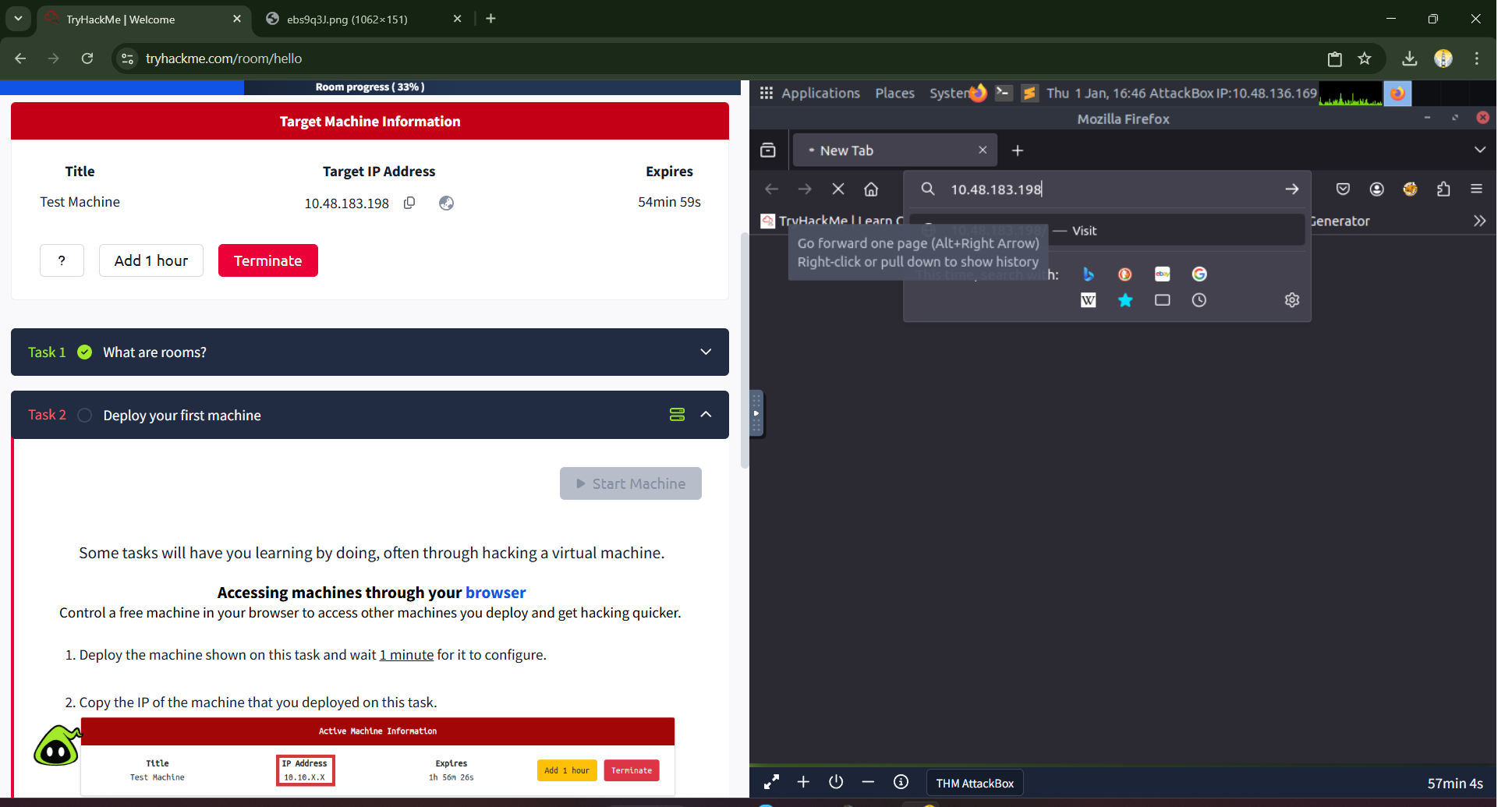Screen dimensions: 1512x807
Task: Toggle the split-view panel handle
Action: tap(756, 413)
